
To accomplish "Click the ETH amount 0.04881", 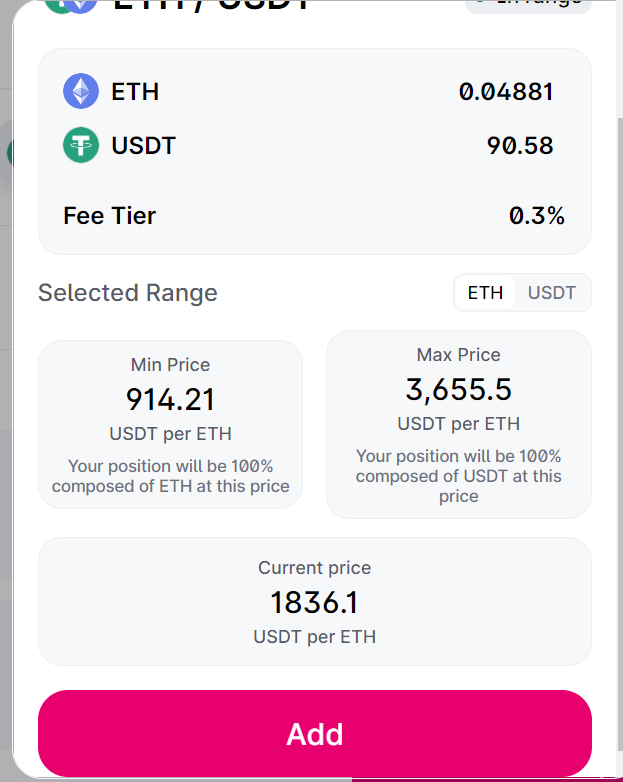I will coord(506,92).
